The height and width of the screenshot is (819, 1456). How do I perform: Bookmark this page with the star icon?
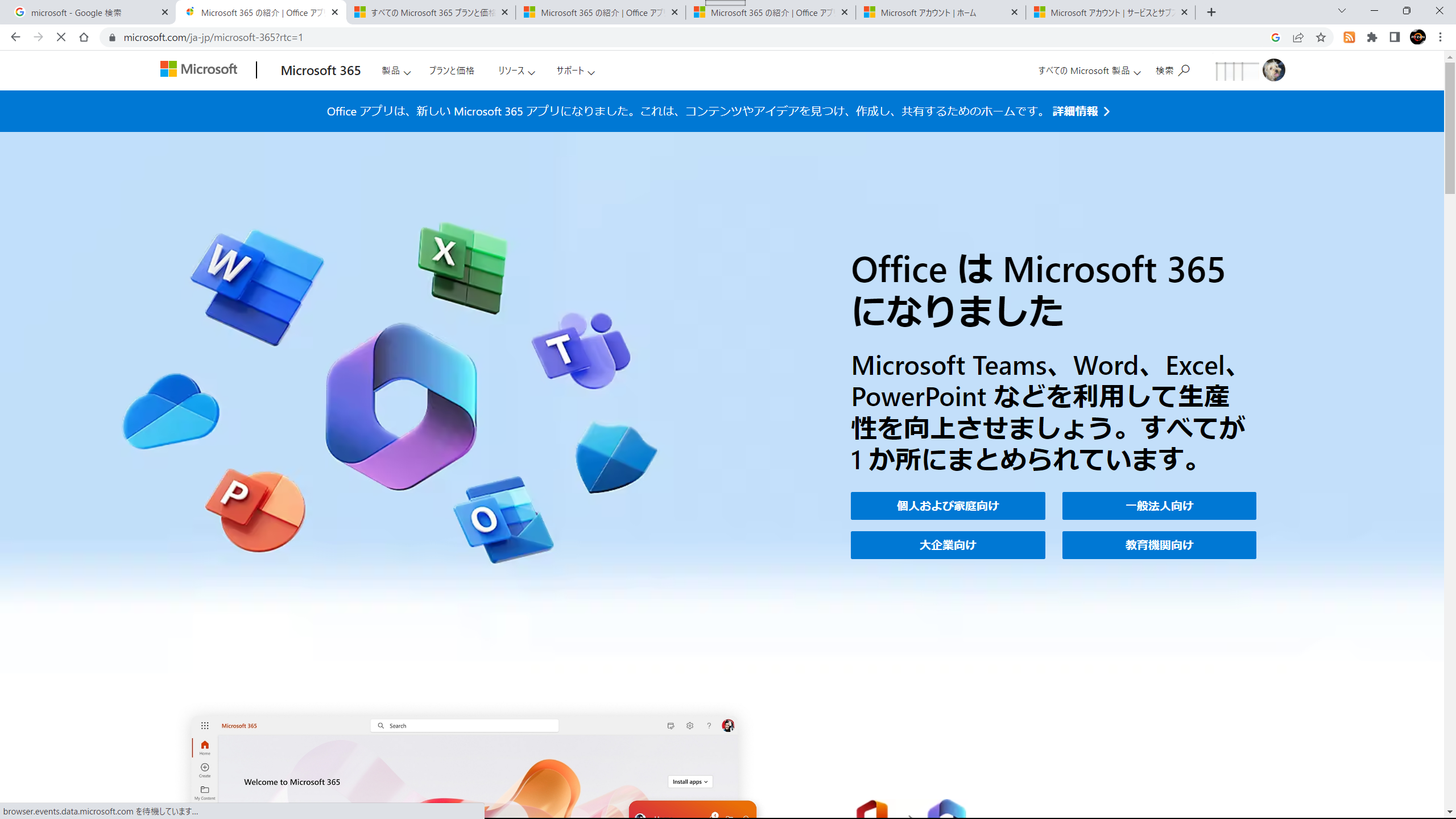1321,37
